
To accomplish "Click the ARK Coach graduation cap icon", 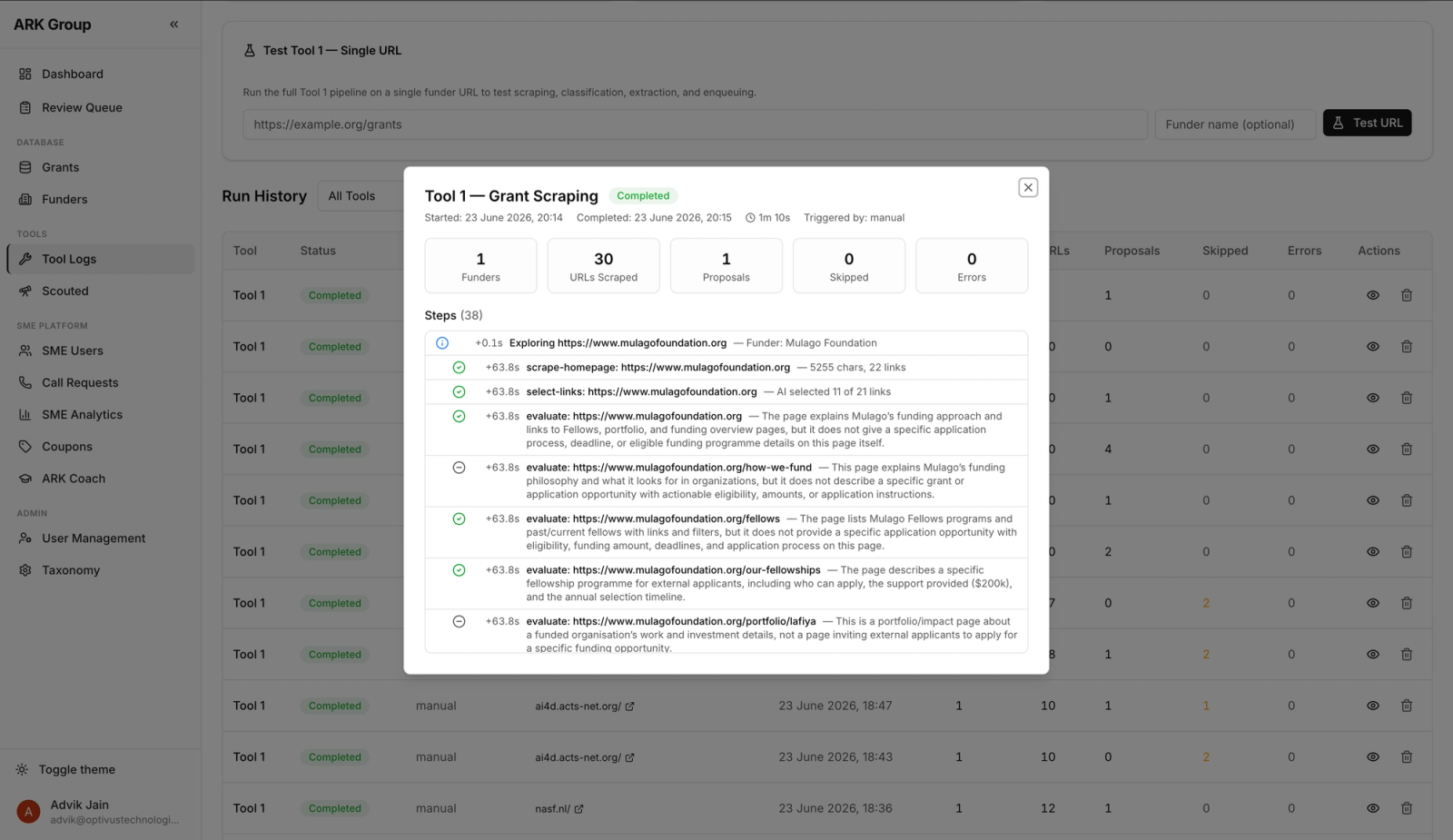I will tap(25, 479).
